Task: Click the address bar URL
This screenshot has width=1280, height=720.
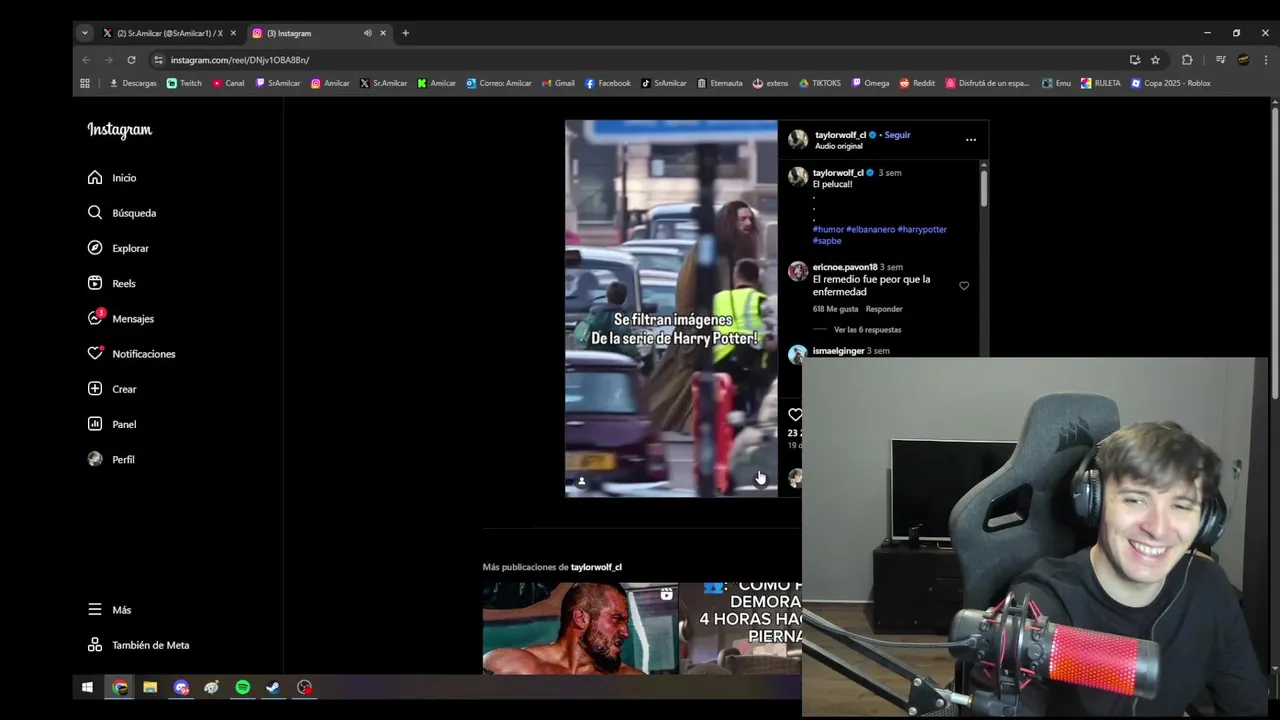Action: (x=240, y=60)
